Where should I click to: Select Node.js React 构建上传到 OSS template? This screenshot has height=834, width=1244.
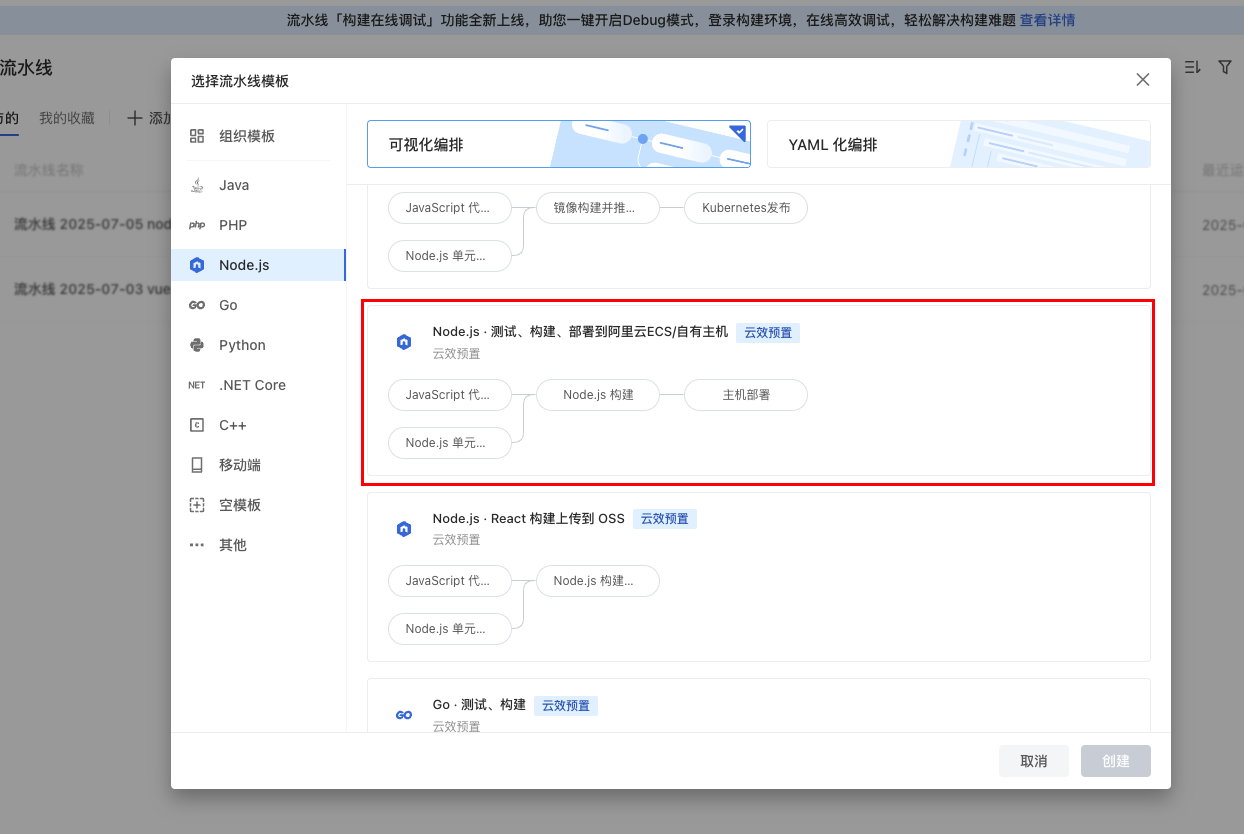click(758, 576)
